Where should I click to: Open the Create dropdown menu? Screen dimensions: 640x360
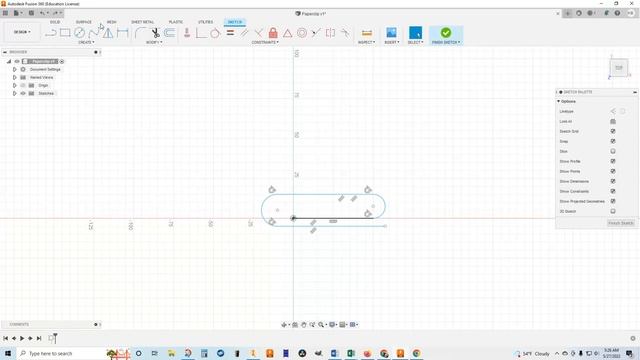click(x=86, y=42)
